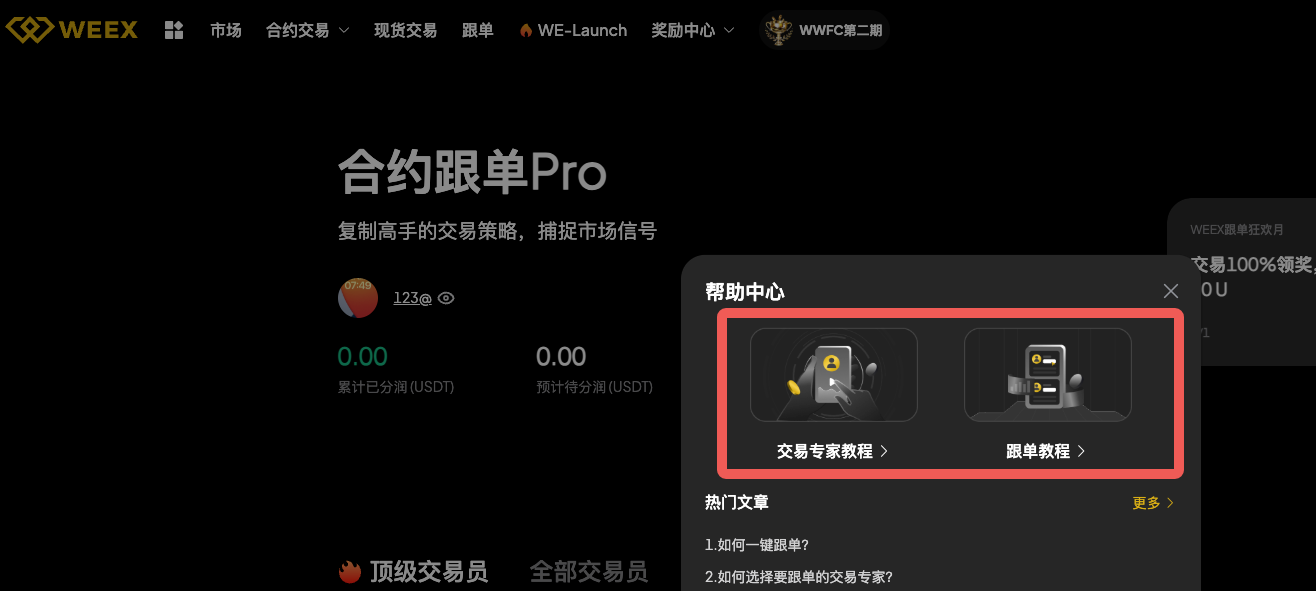Click the user avatar picture

pos(358,298)
